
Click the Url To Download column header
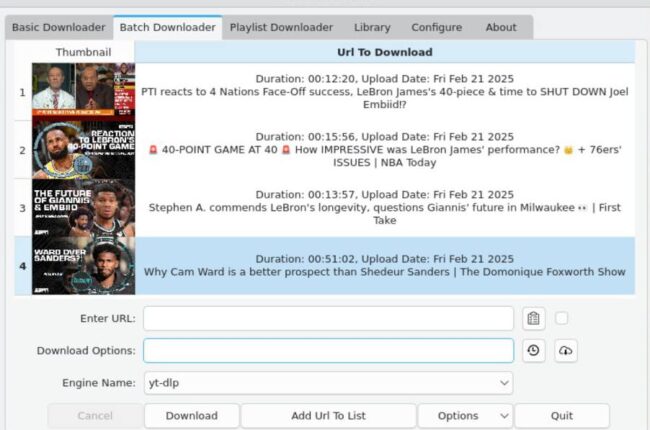[x=385, y=52]
